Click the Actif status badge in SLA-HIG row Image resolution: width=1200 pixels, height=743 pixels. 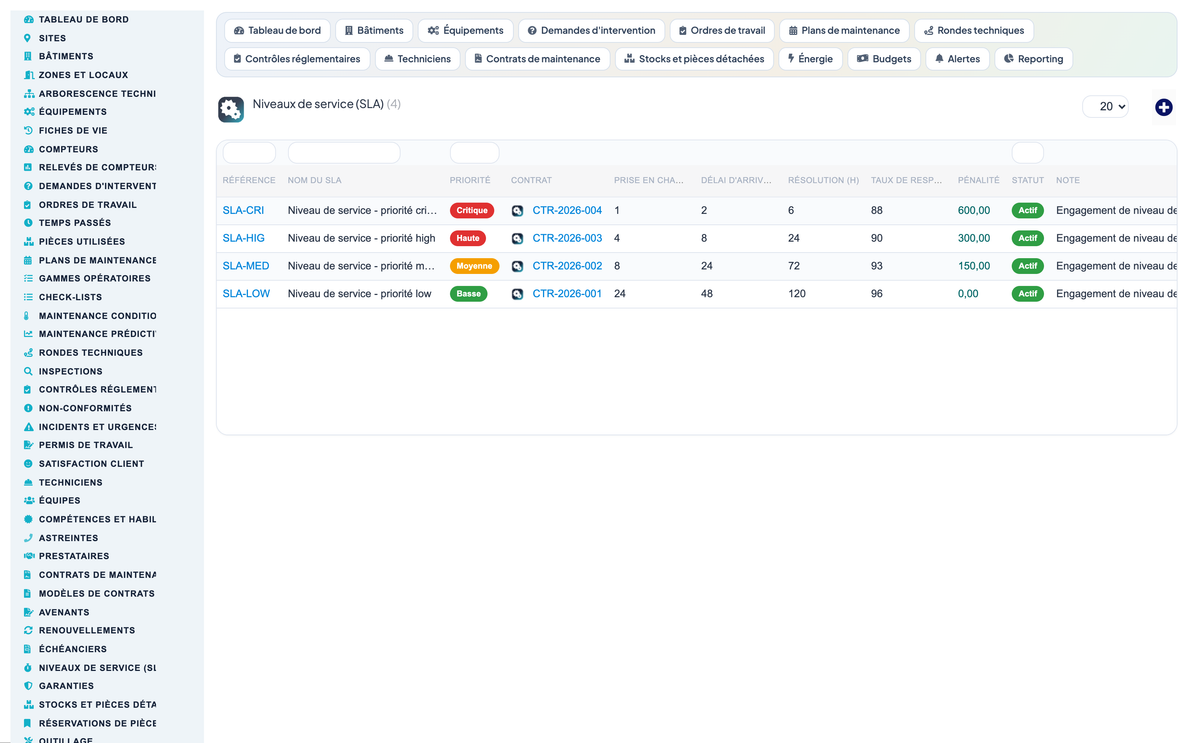click(x=1028, y=239)
